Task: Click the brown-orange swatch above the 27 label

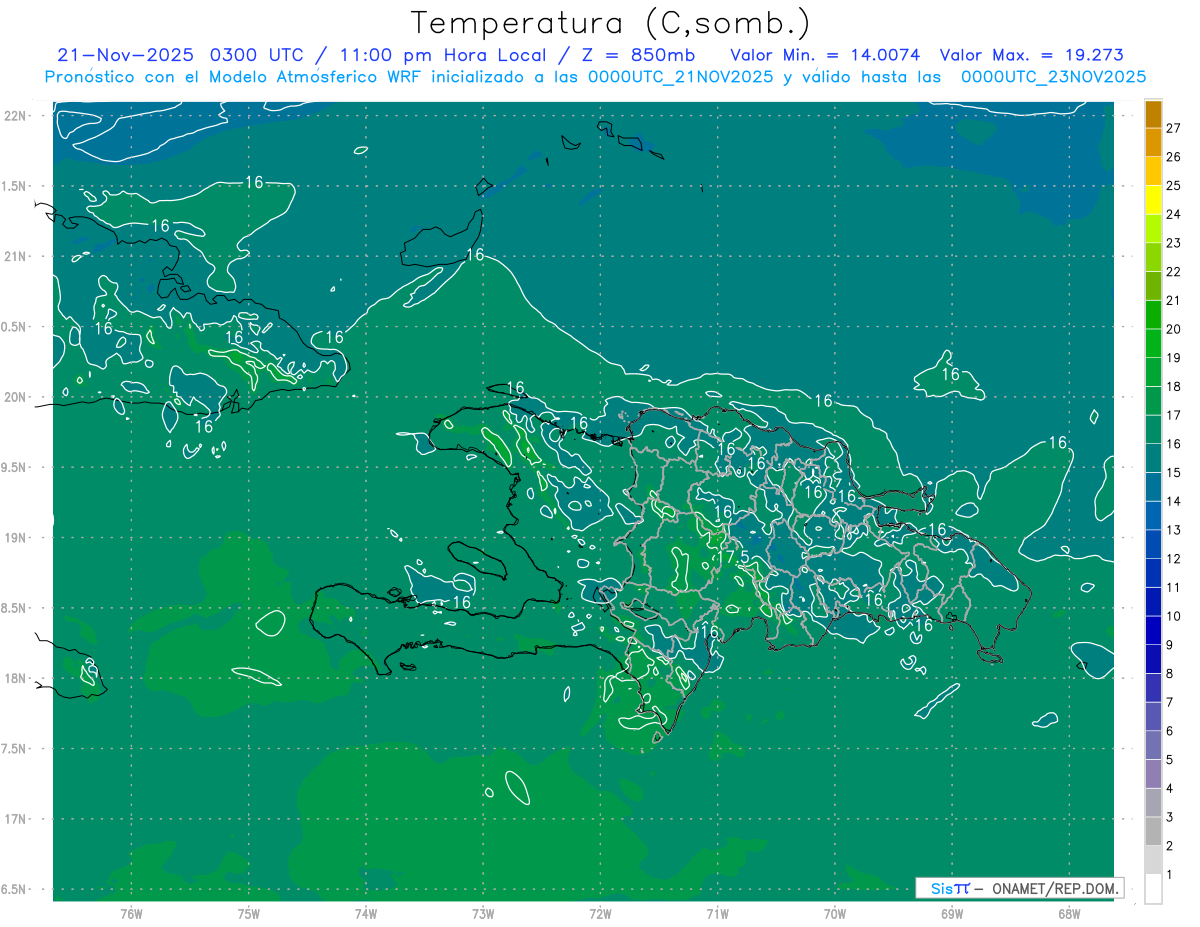Action: click(1153, 114)
